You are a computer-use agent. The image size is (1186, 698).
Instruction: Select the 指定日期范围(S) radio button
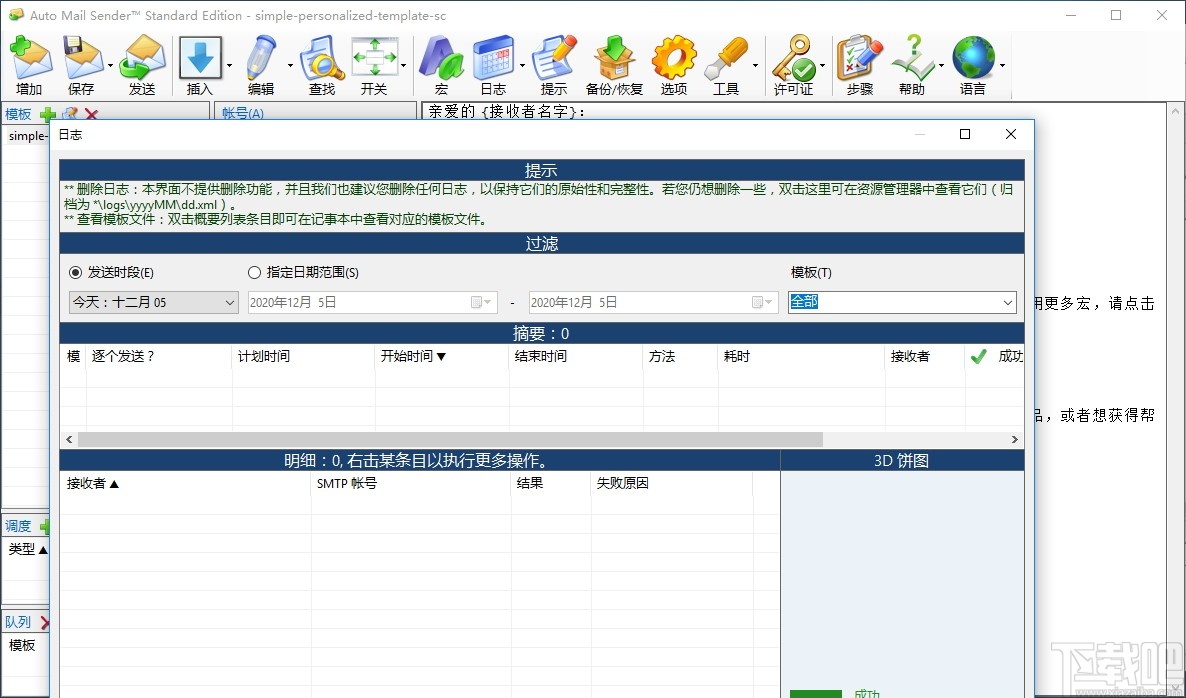[x=255, y=273]
